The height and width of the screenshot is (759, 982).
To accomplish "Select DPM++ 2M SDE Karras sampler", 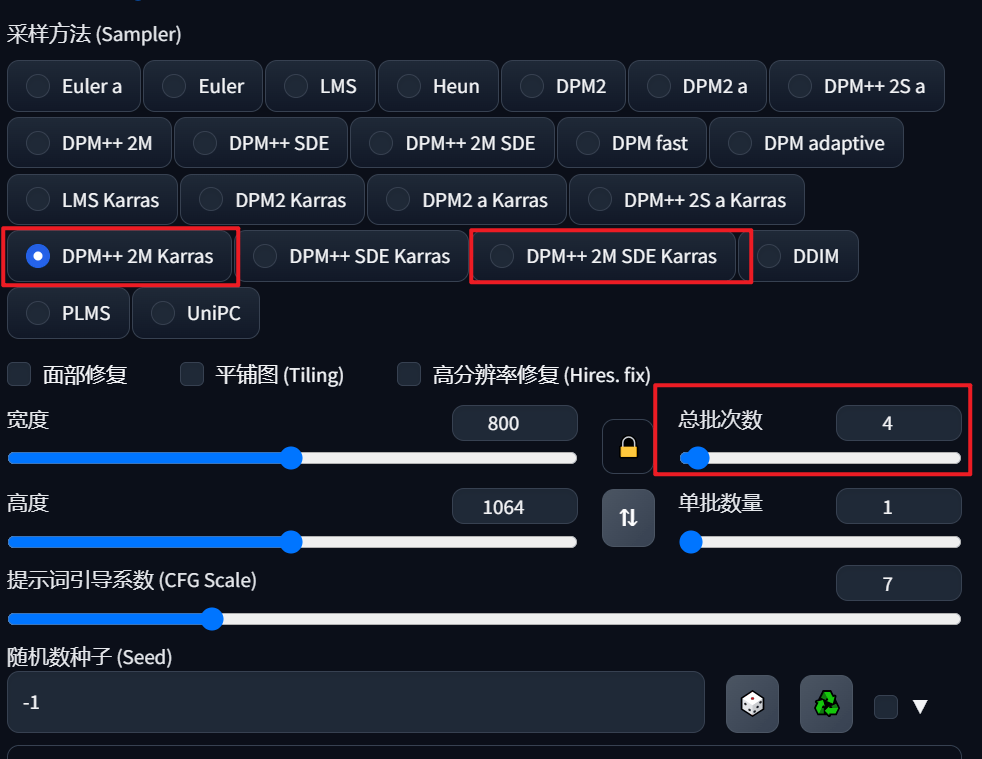I will coord(603,256).
